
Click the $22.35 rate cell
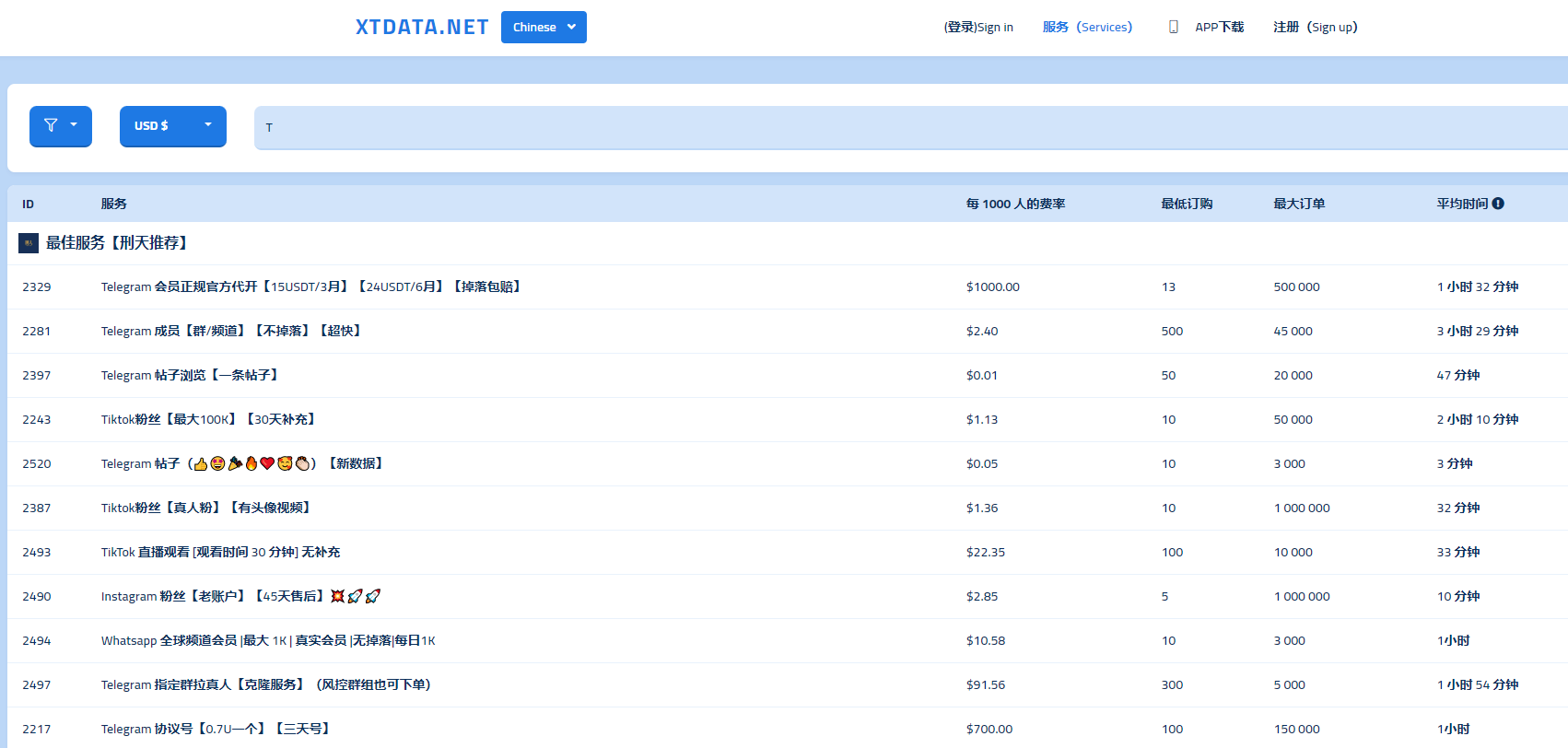[x=986, y=553]
